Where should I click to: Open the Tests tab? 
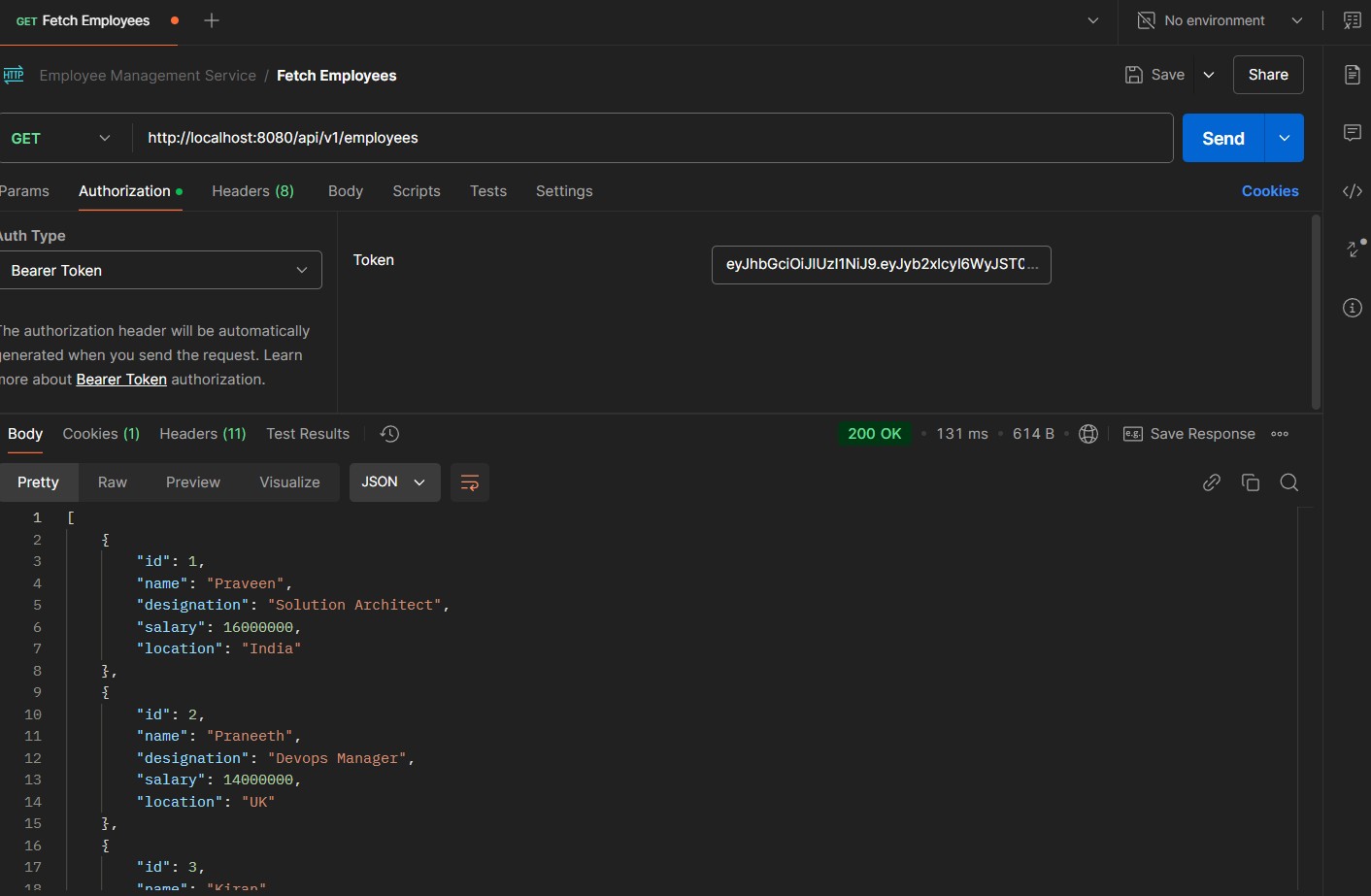488,191
